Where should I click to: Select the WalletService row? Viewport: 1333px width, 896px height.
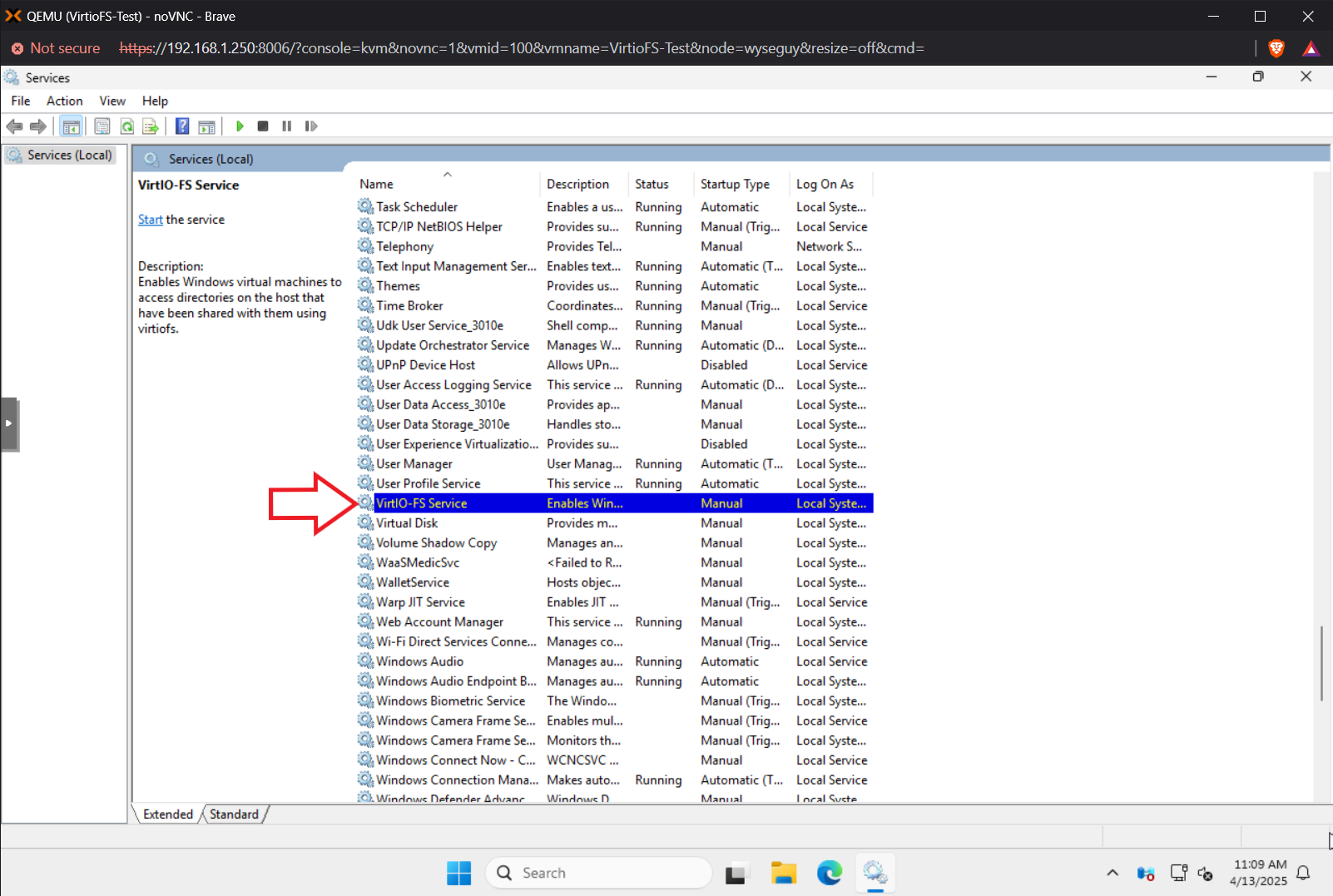pyautogui.click(x=615, y=583)
